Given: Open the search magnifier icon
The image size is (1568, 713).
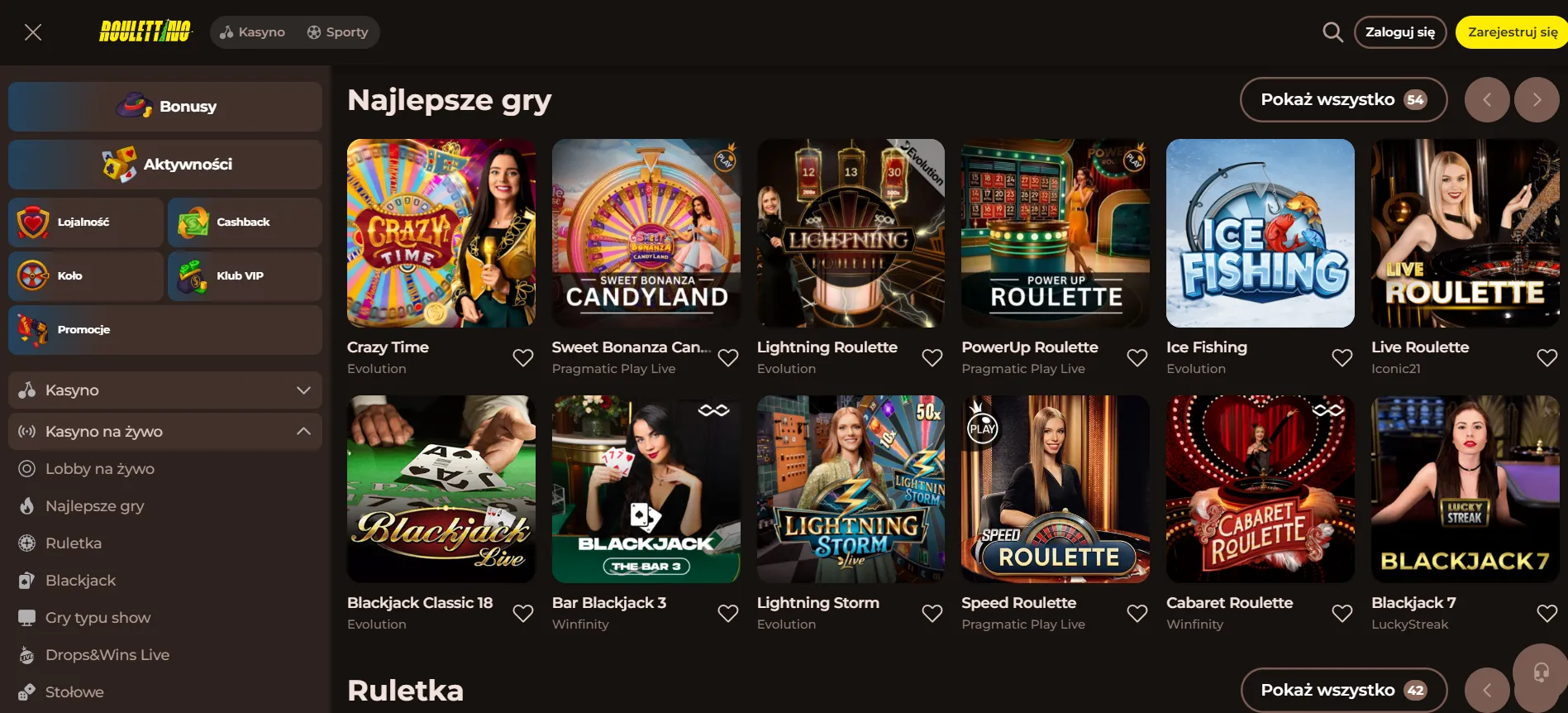Looking at the screenshot, I should (x=1332, y=32).
